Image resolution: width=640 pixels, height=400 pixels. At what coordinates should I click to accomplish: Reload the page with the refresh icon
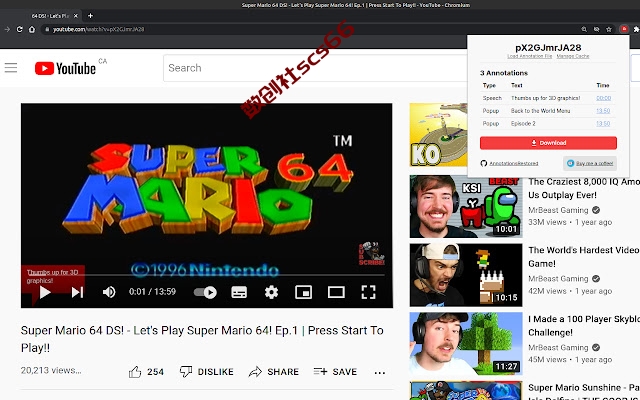click(x=19, y=29)
